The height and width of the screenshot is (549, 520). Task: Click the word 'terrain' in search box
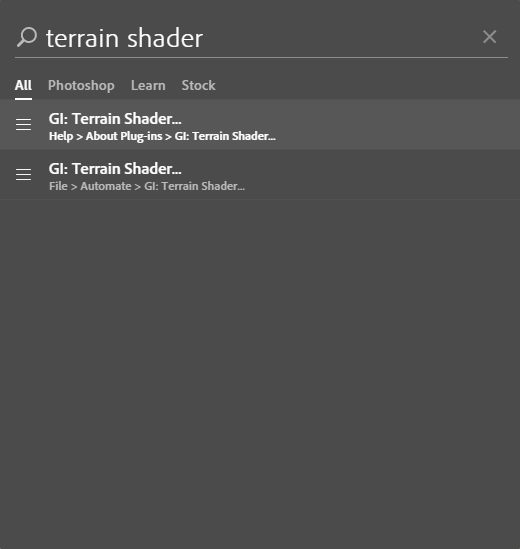tap(82, 39)
